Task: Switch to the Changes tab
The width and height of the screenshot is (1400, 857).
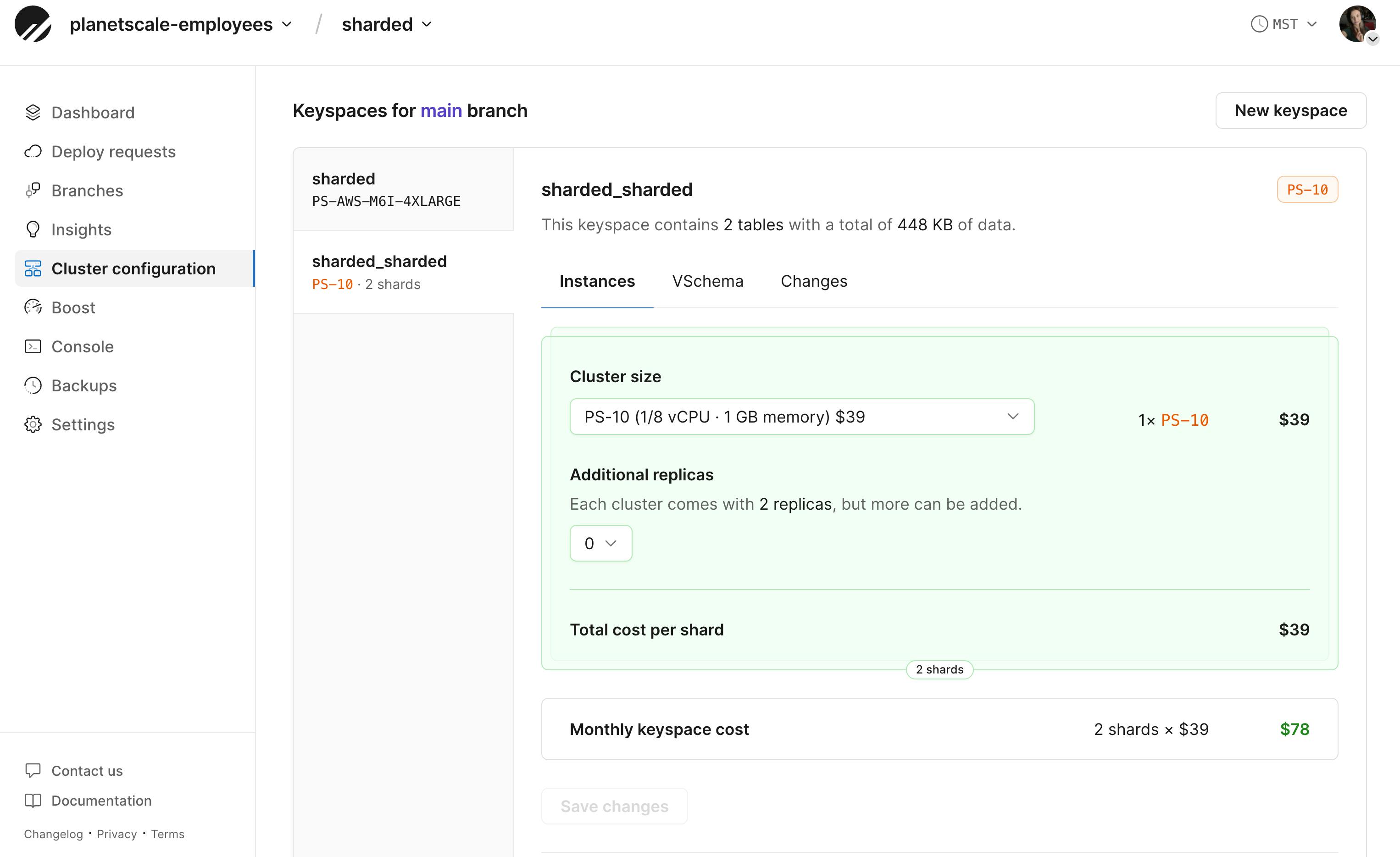Action: (814, 281)
